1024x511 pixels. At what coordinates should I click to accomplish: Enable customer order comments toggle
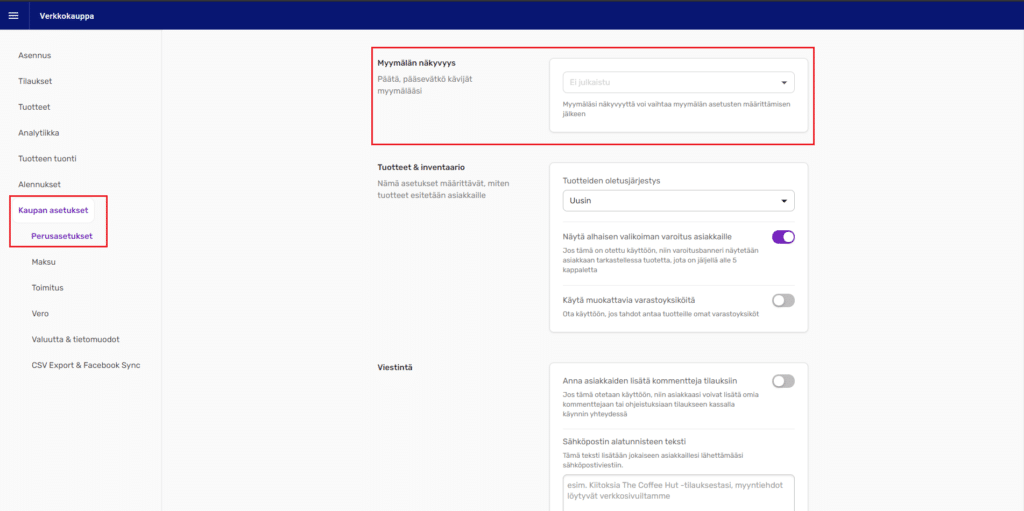coord(783,381)
